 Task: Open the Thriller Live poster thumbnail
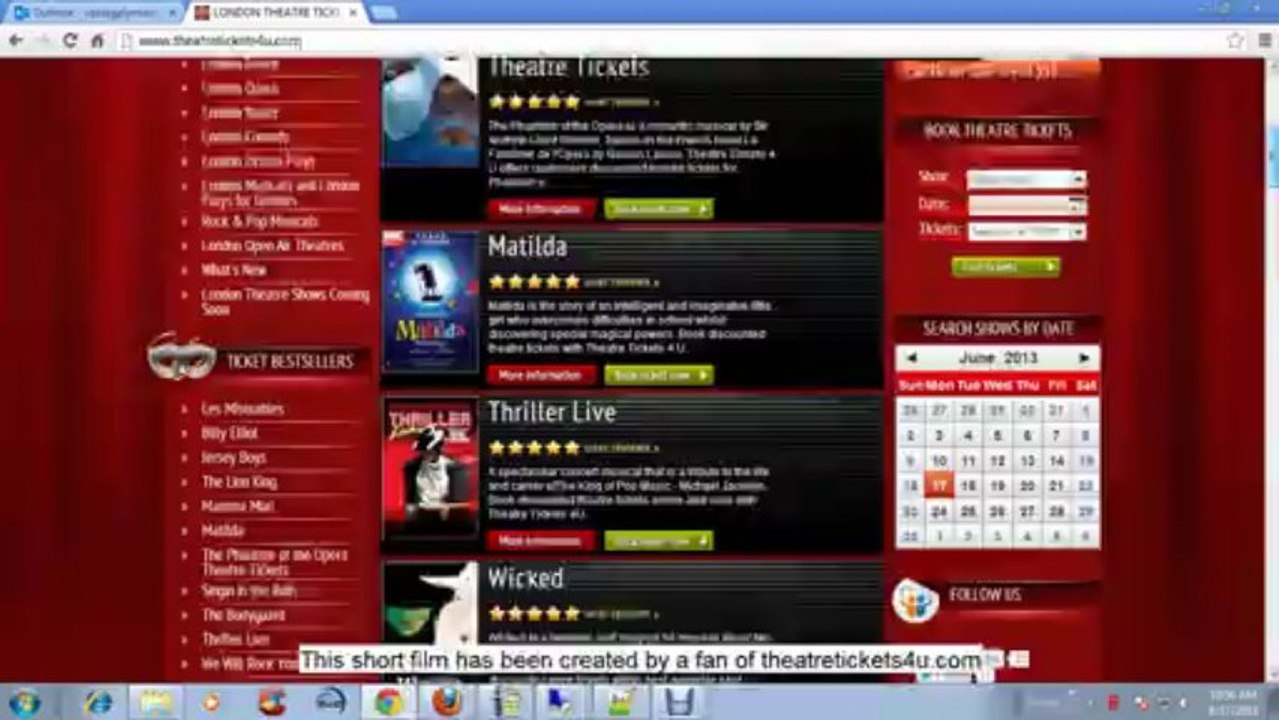(x=431, y=468)
